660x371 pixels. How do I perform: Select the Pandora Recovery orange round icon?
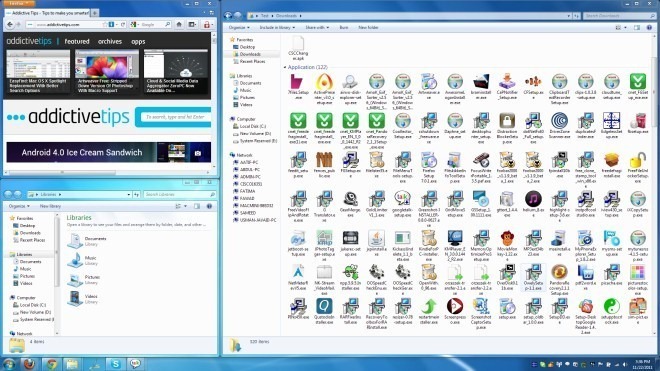tap(559, 272)
